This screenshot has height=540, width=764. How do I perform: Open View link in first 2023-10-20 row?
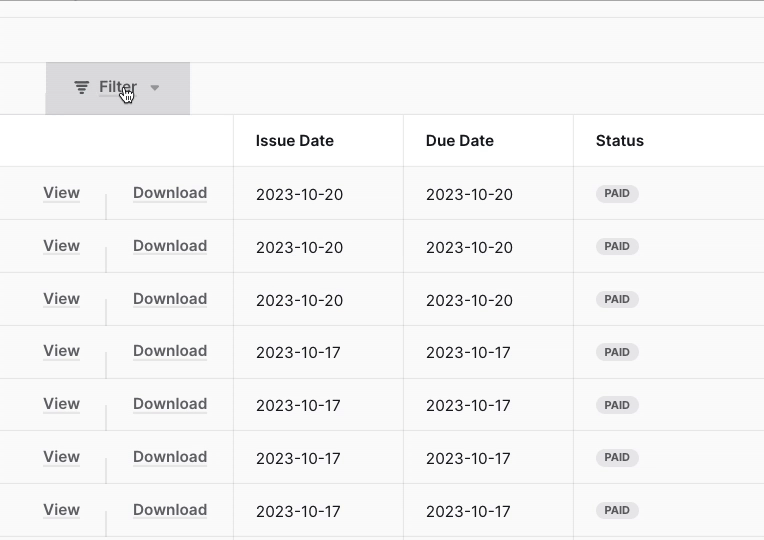tap(61, 193)
